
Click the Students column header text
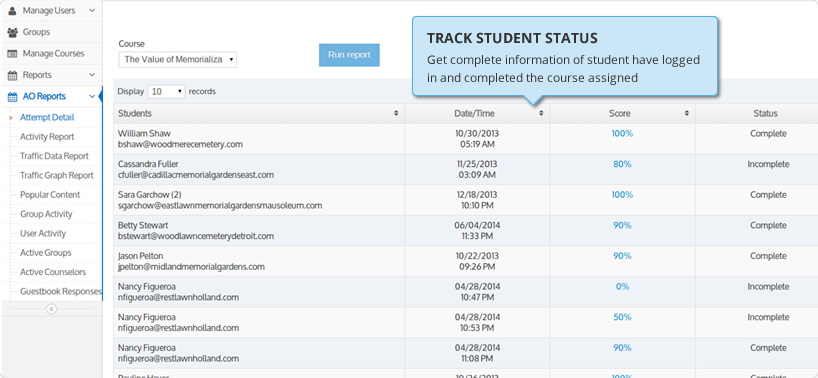(135, 113)
